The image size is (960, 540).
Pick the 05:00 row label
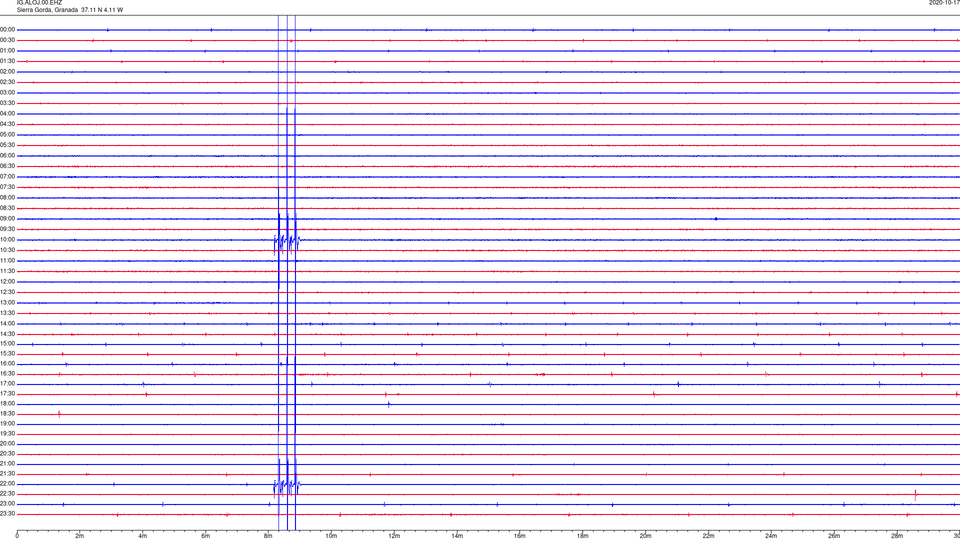tap(7, 134)
